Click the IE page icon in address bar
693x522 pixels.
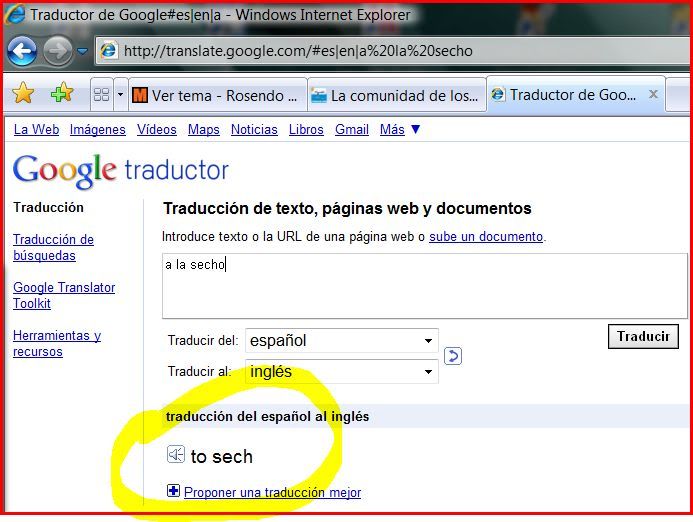[108, 50]
